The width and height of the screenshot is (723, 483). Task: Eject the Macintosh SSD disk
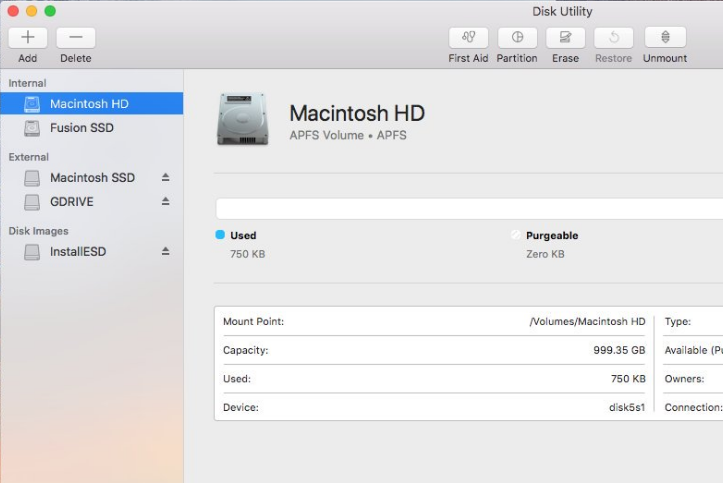[x=166, y=177]
